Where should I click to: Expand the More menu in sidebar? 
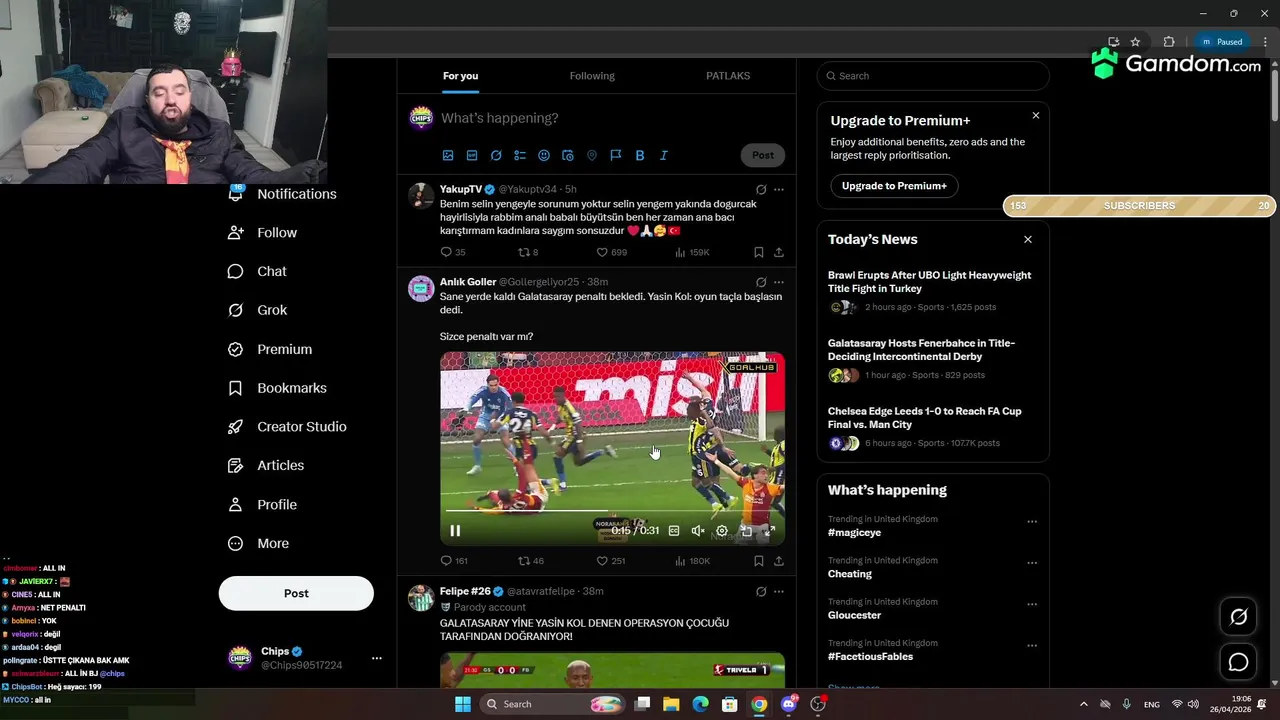[x=259, y=543]
